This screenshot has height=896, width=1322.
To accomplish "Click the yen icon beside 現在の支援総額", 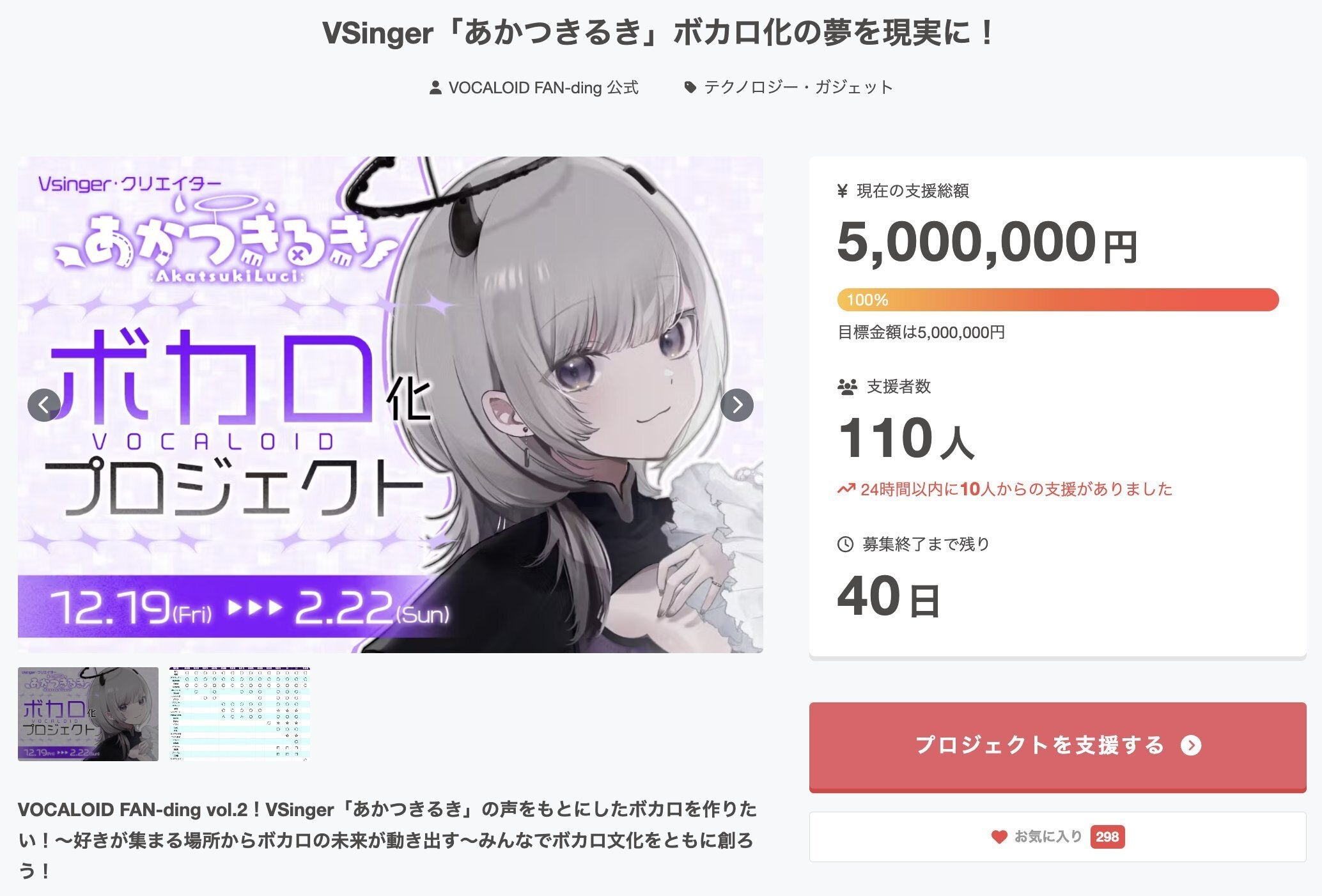I will point(843,190).
